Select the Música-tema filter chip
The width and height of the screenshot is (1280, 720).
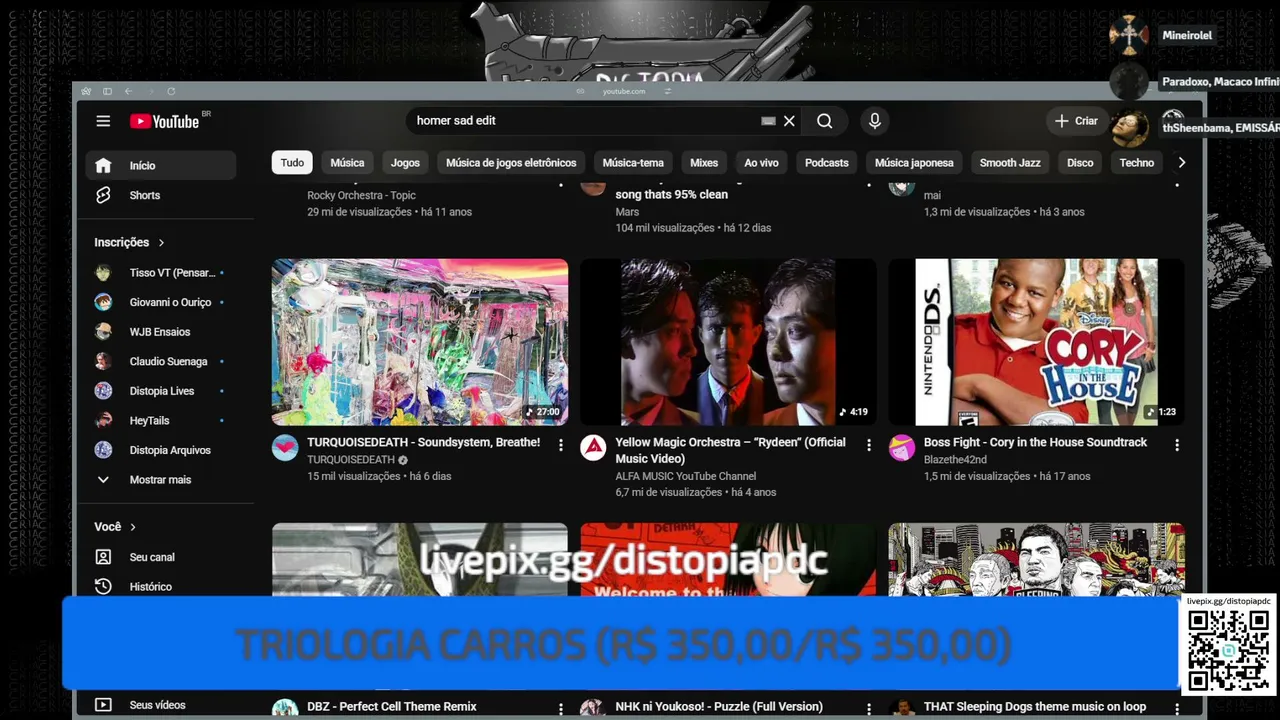click(x=633, y=163)
